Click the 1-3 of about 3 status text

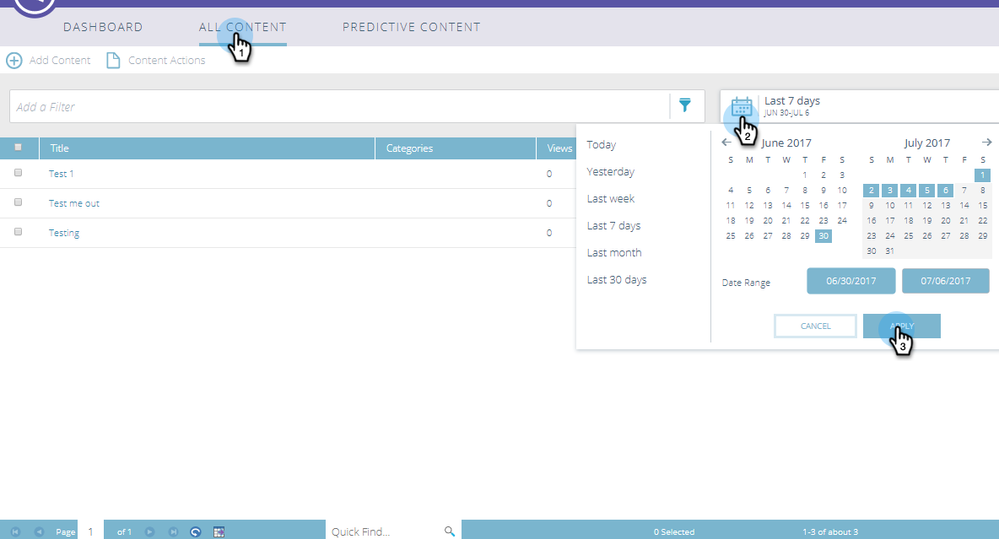(830, 532)
